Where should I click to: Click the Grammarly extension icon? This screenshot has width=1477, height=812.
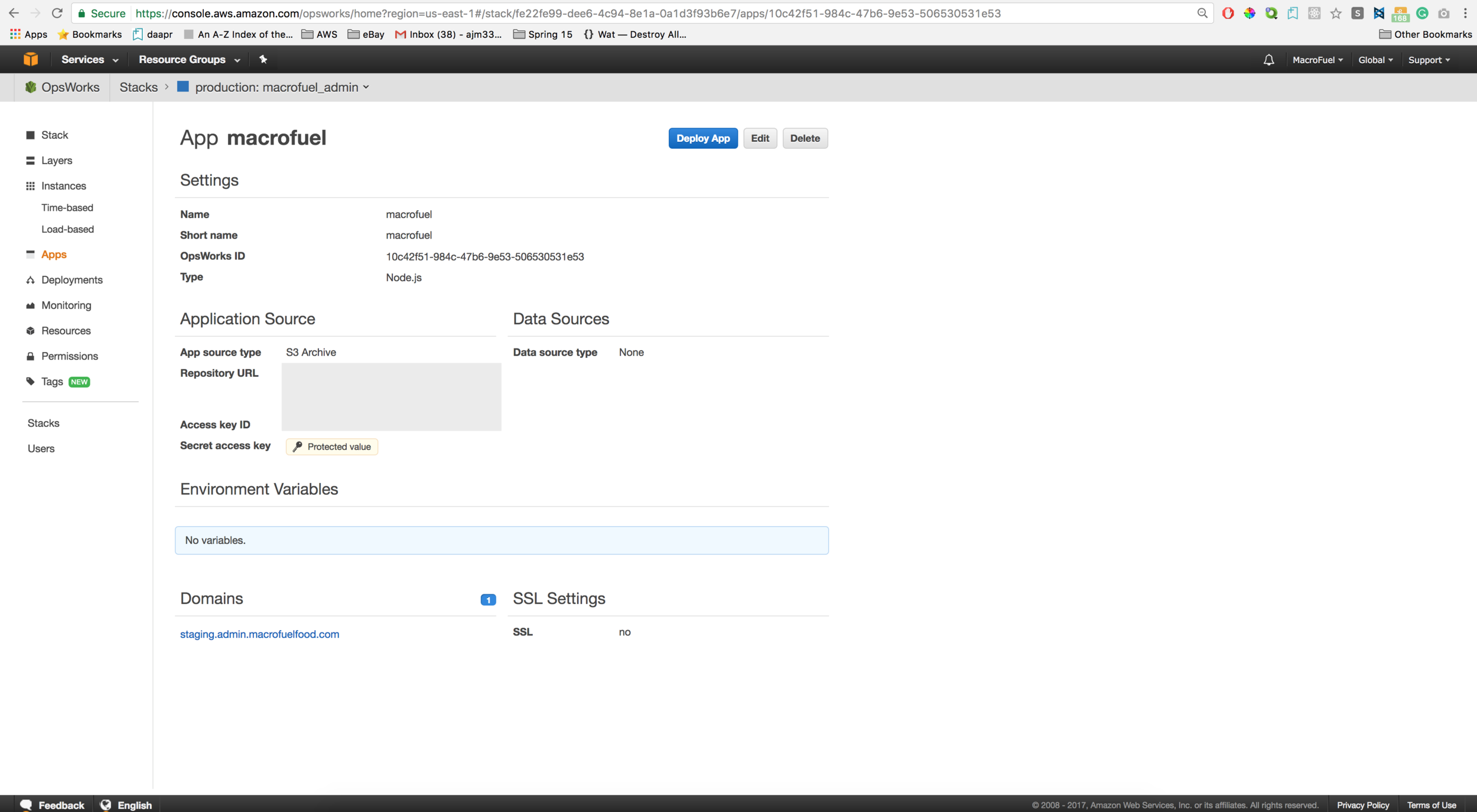tap(1422, 13)
